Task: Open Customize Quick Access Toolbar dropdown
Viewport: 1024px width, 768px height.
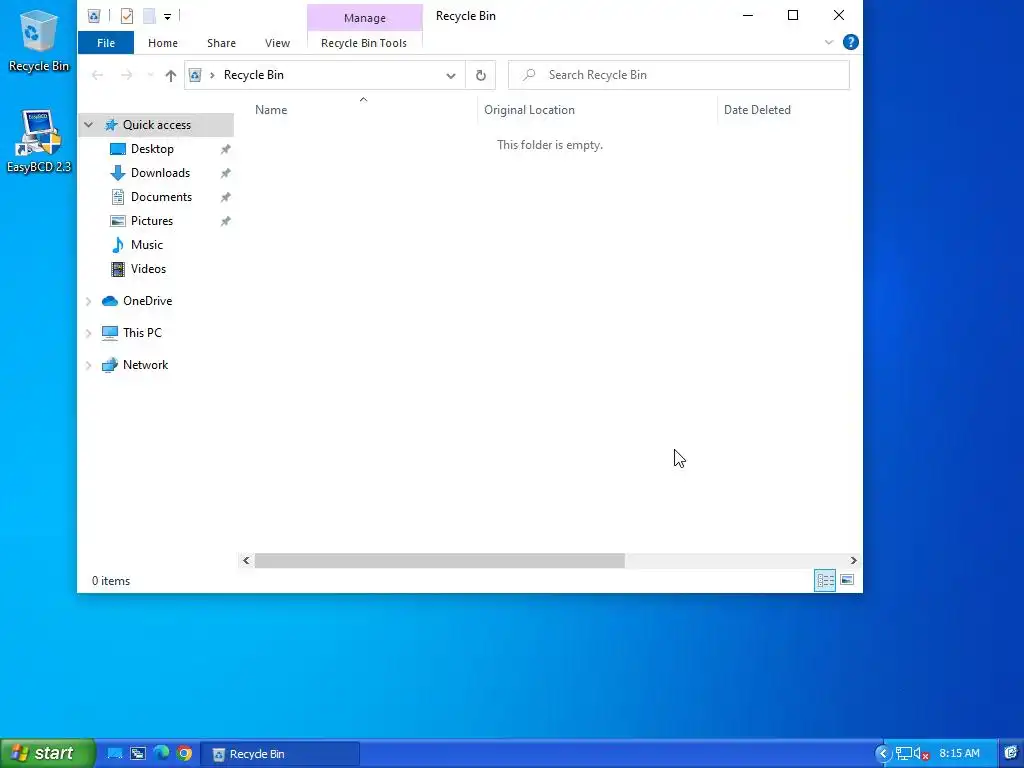Action: point(167,16)
